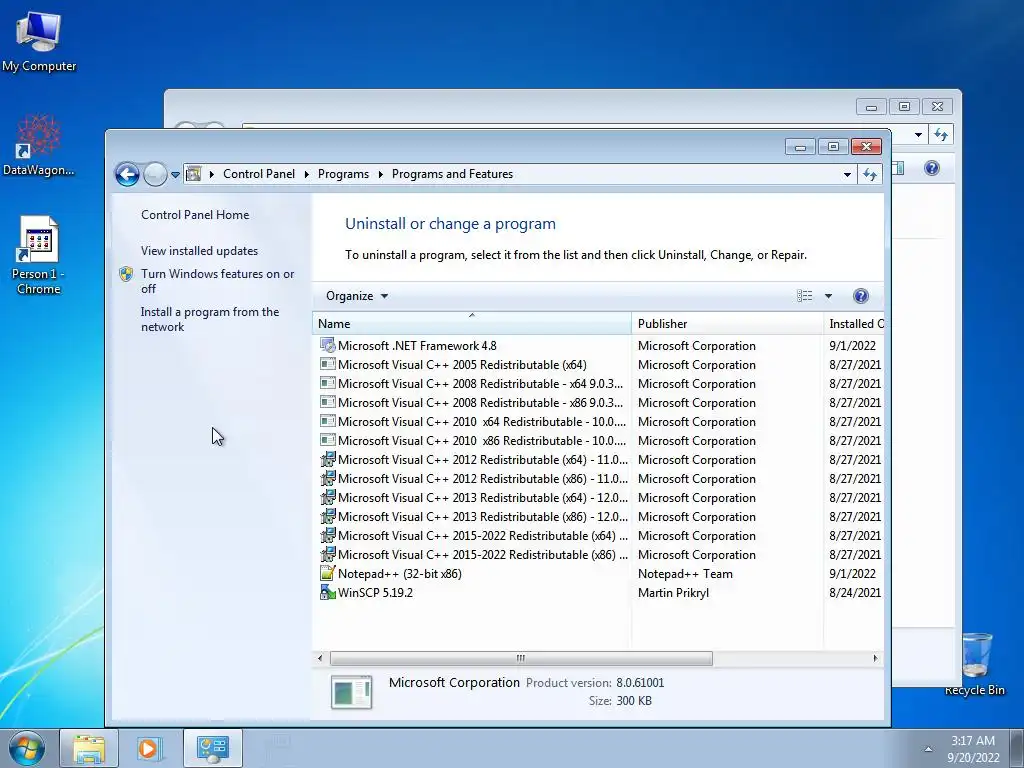Expand submenu arrow after Programs breadcrumb

point(380,174)
